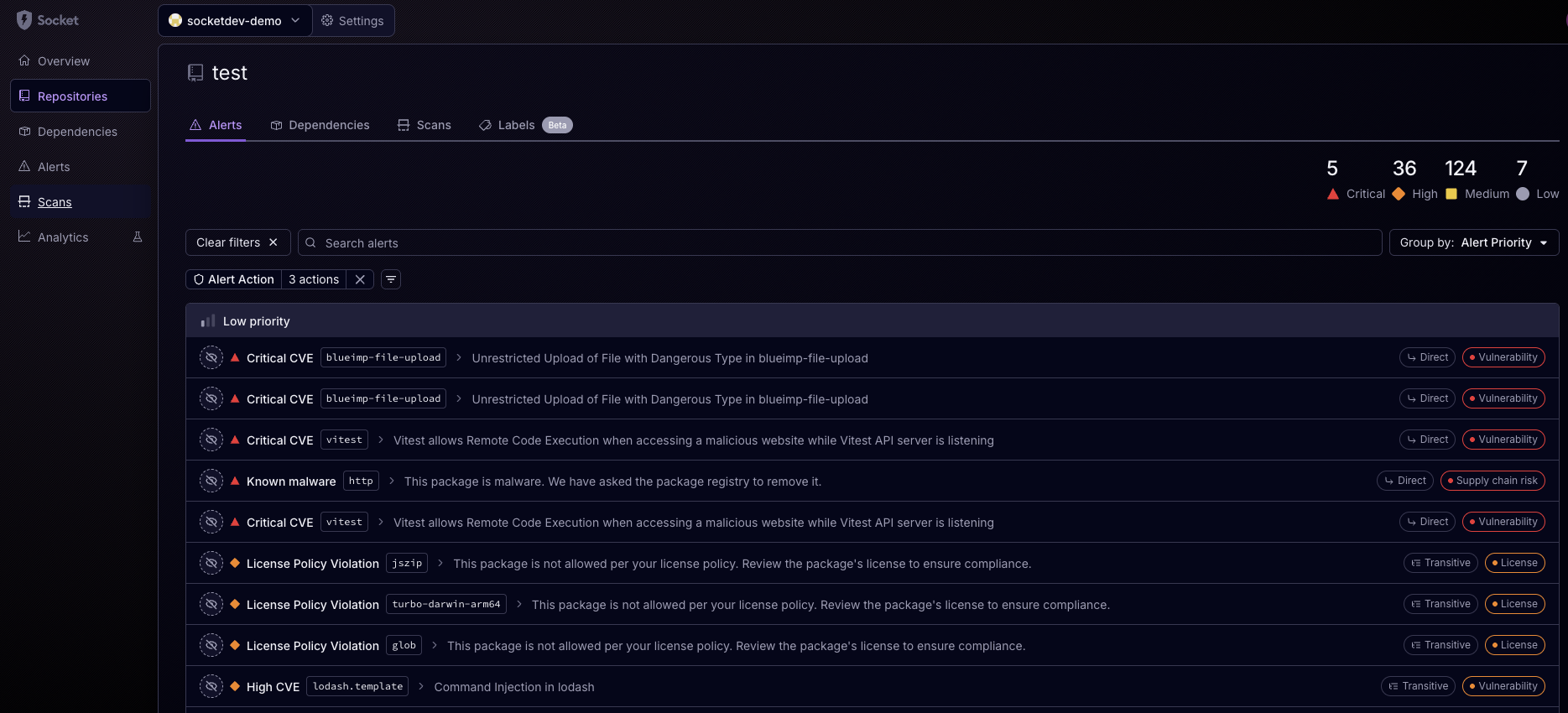This screenshot has height=713, width=1568.
Task: Click orange diamond on High CVE row
Action: 235,686
